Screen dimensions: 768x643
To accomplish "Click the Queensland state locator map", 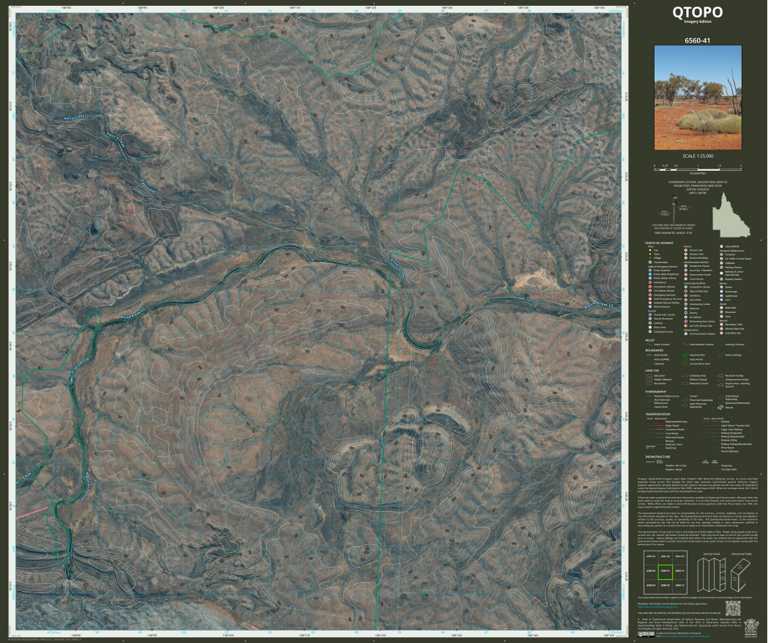I will point(731,215).
